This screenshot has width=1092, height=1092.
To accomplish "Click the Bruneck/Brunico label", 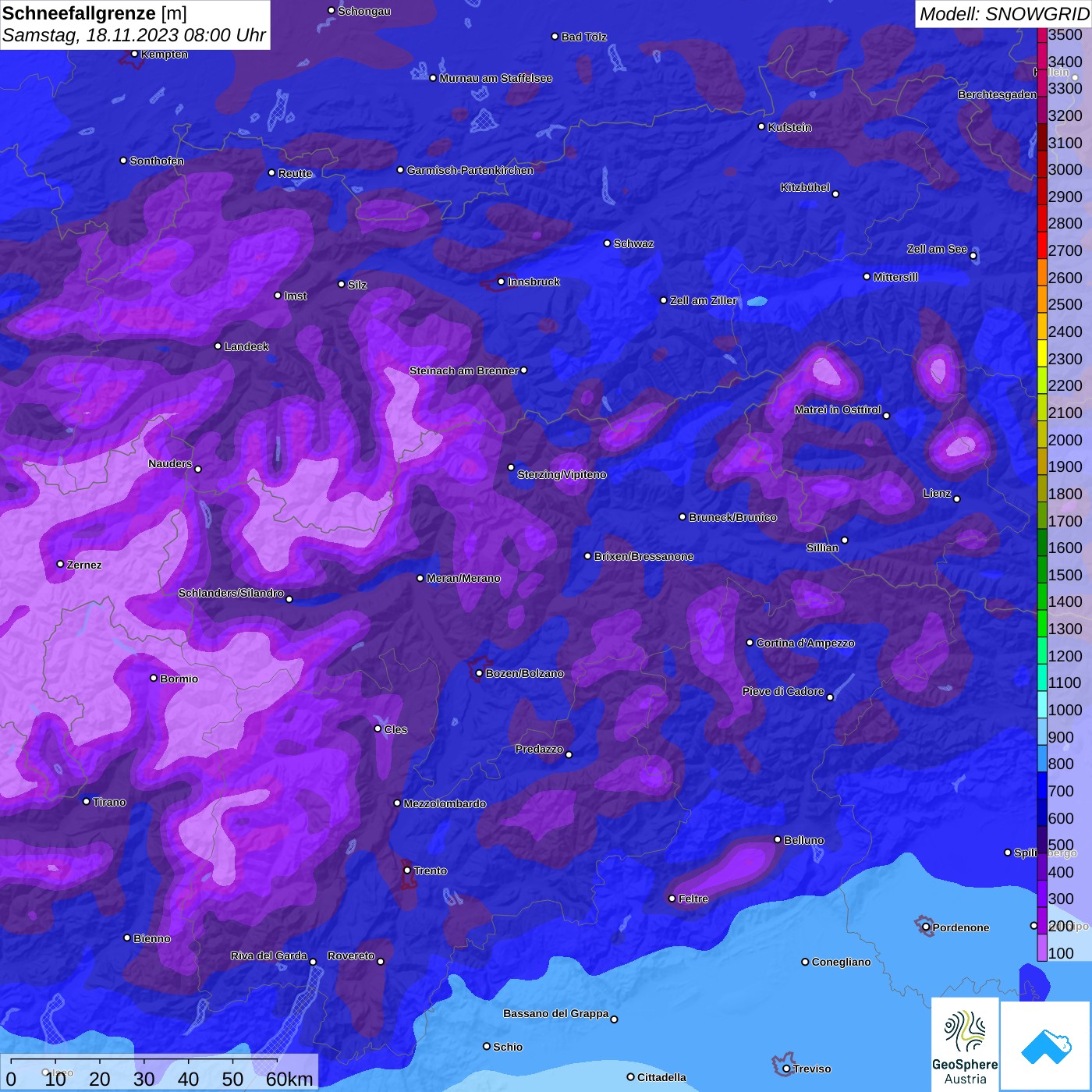I will pos(732,517).
